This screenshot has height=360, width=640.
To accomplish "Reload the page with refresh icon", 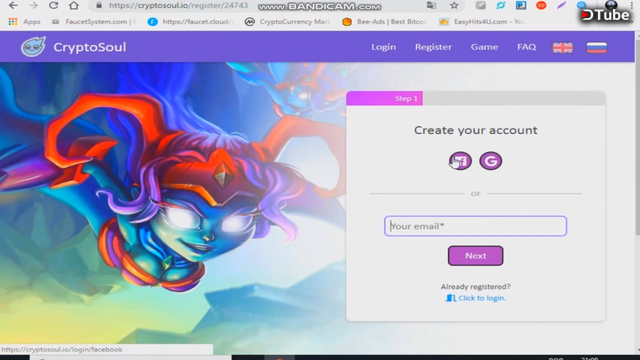I will 53,6.
